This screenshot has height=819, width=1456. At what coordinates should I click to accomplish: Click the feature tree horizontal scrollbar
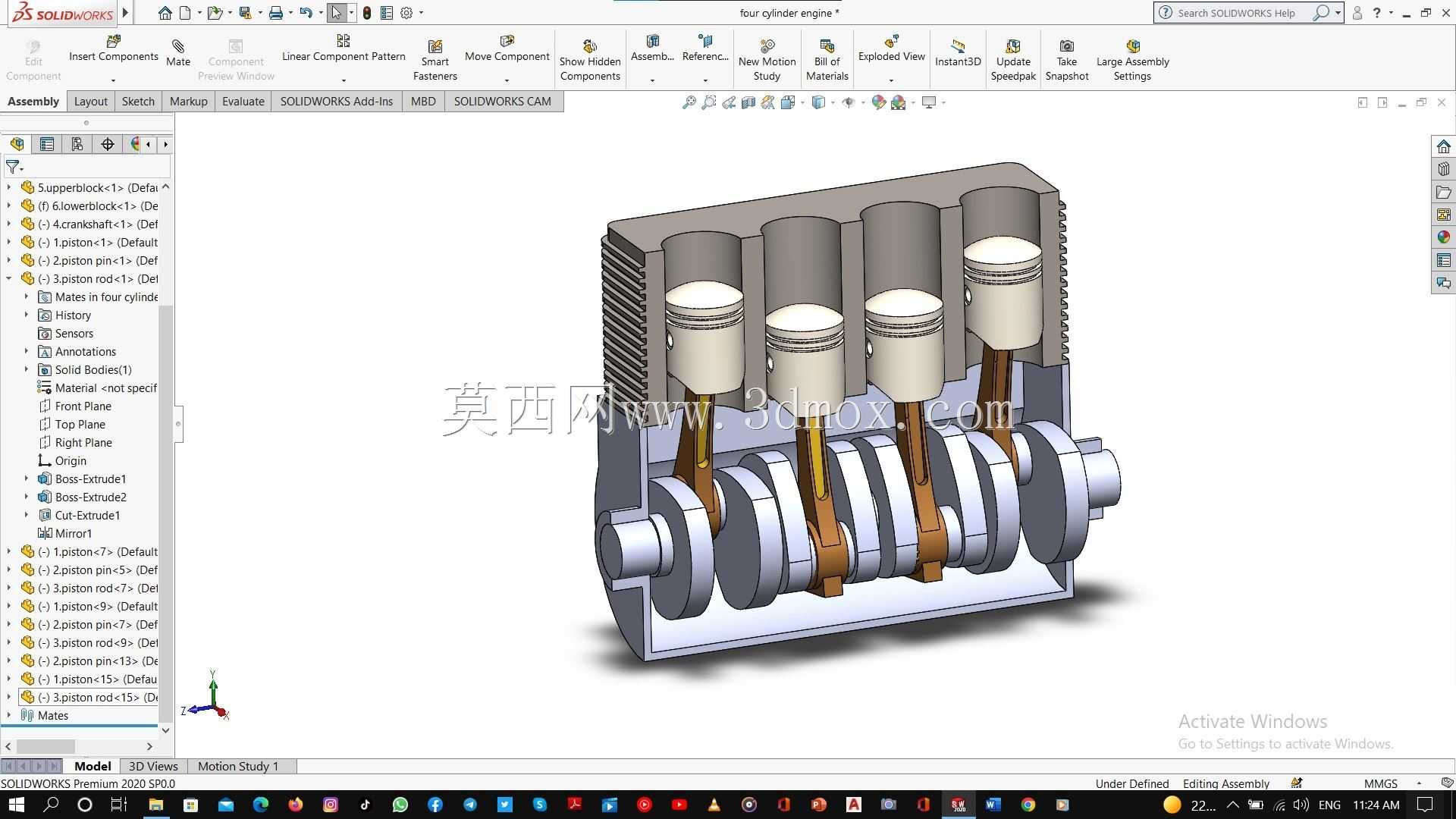coord(45,746)
